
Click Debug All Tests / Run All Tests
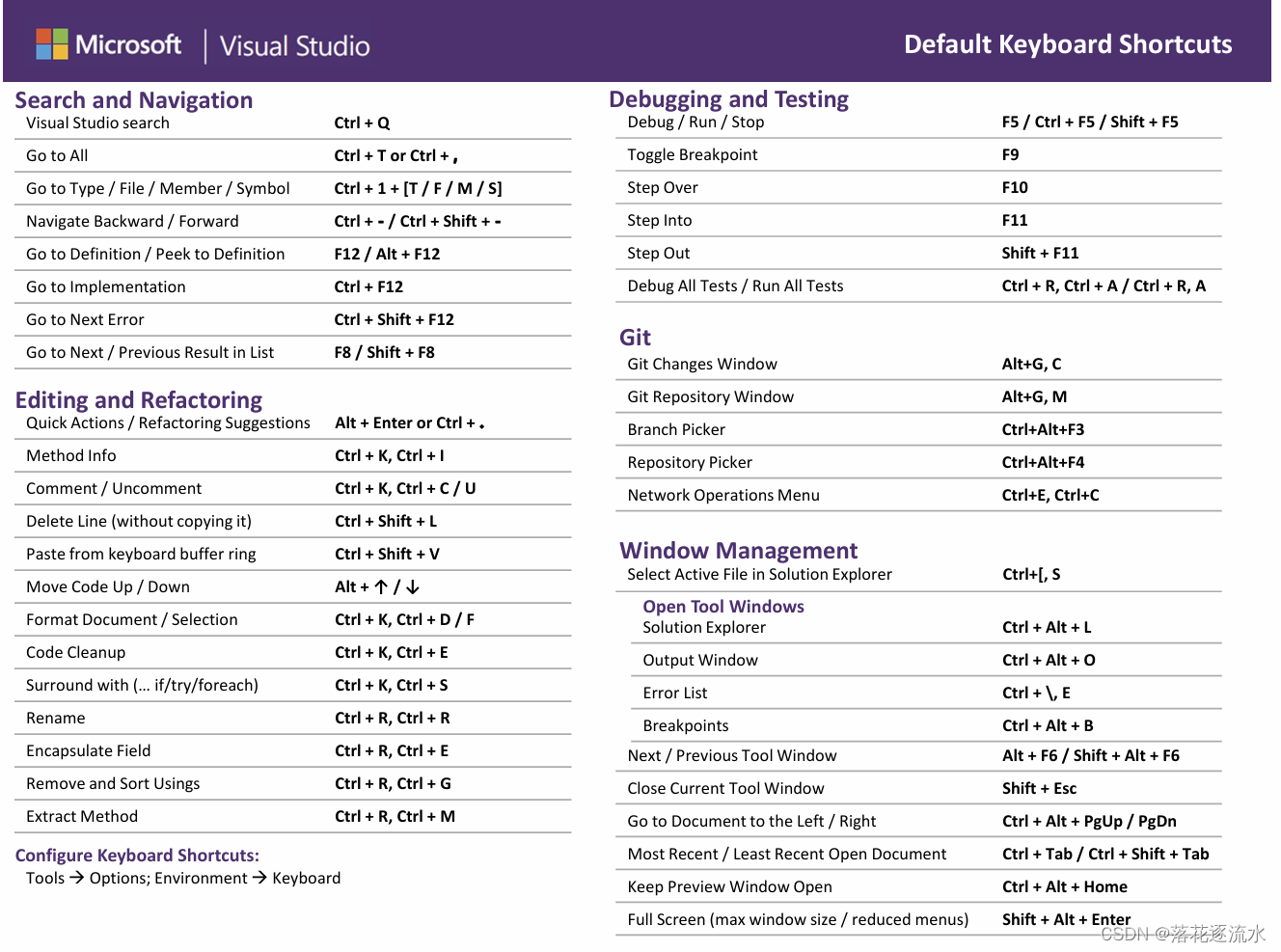pos(735,286)
